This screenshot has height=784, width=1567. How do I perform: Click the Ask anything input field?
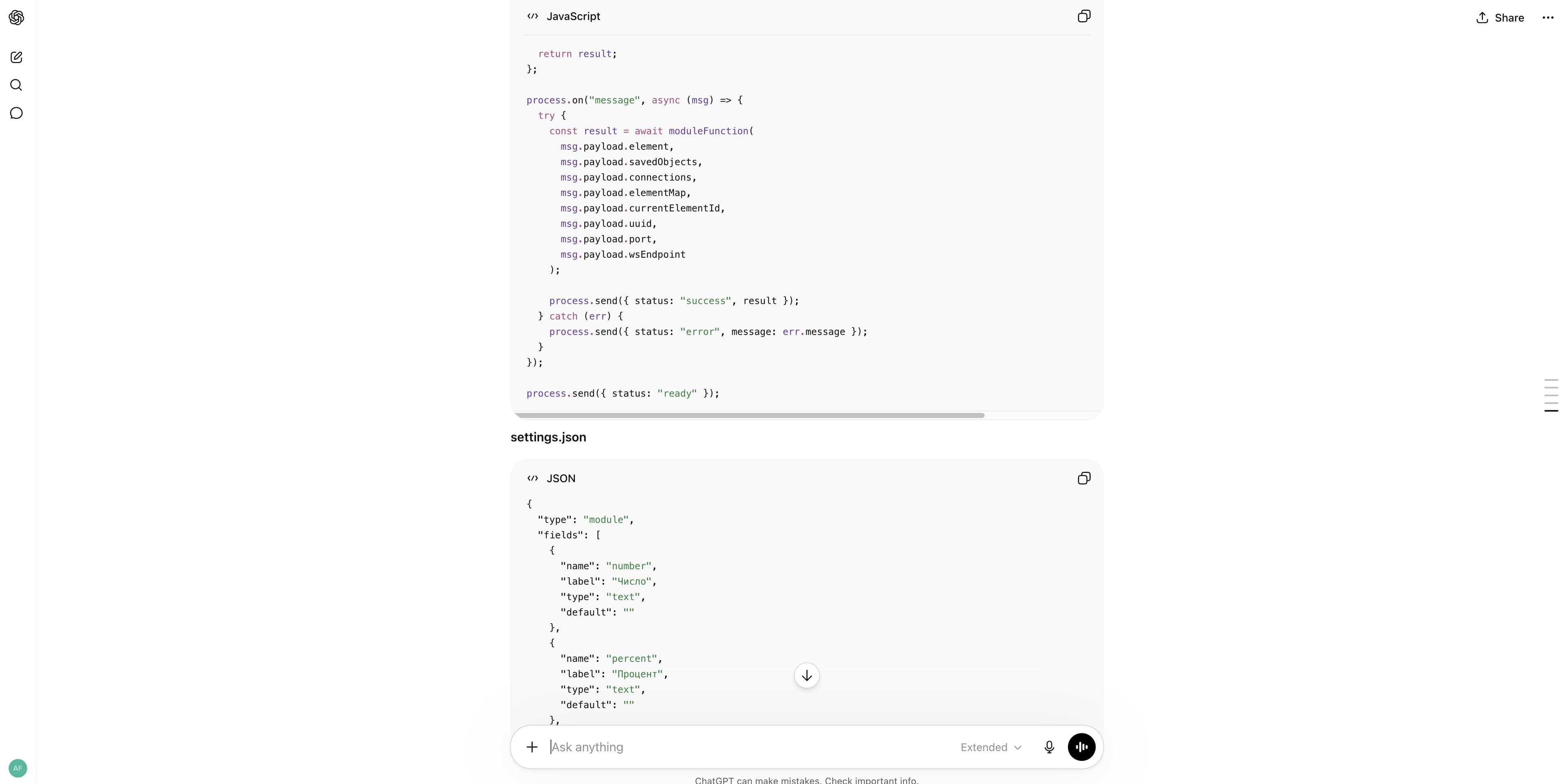point(748,747)
